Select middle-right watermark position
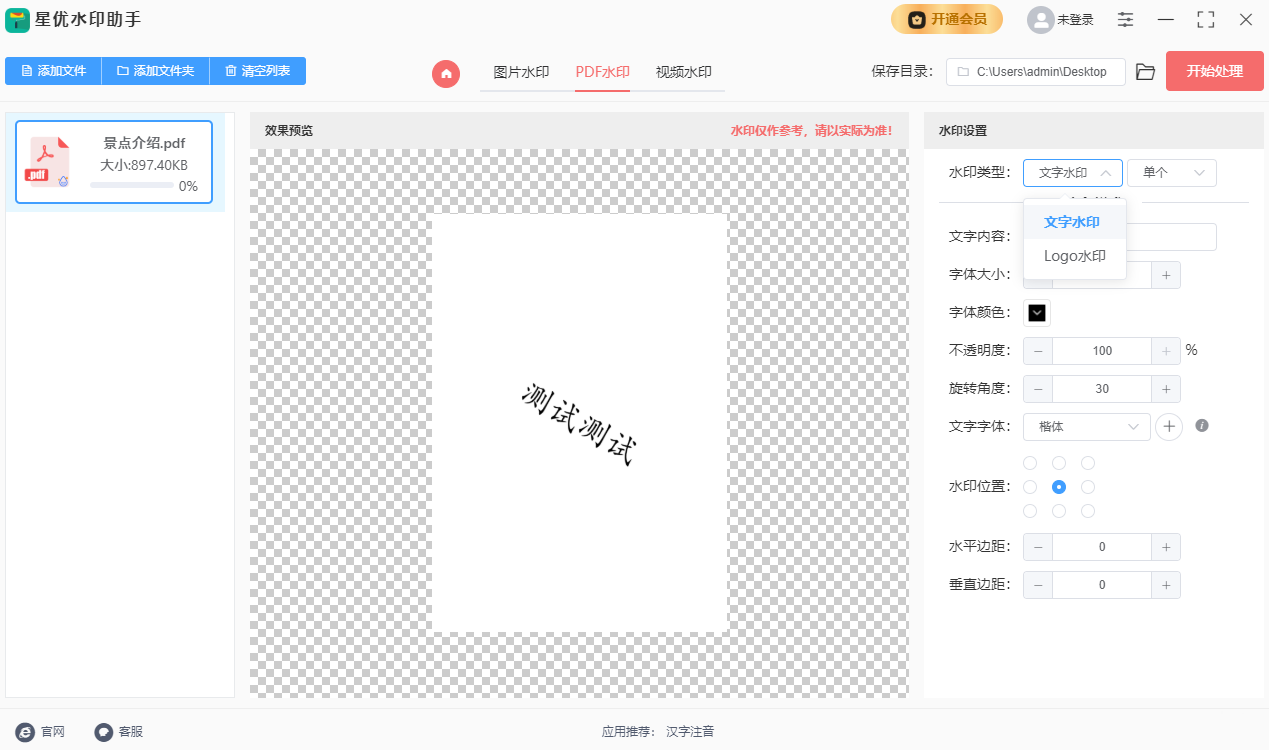 [1088, 487]
